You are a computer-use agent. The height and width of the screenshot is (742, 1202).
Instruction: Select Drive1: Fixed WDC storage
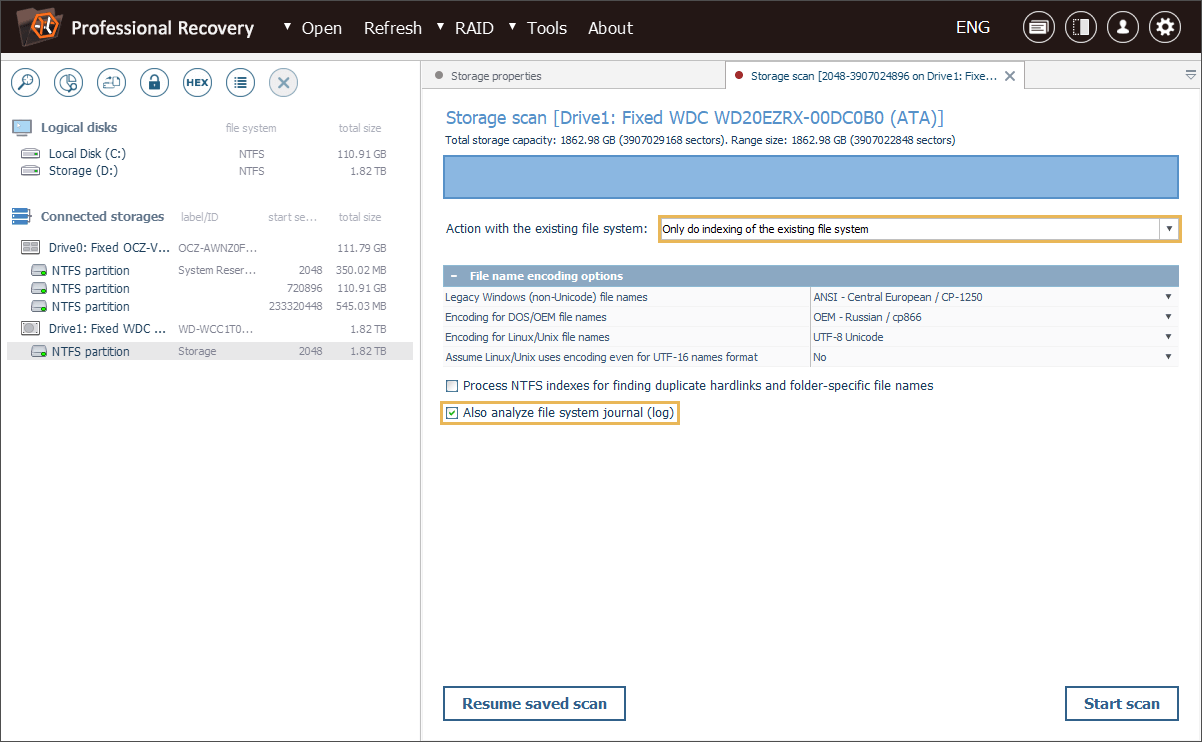coord(210,329)
